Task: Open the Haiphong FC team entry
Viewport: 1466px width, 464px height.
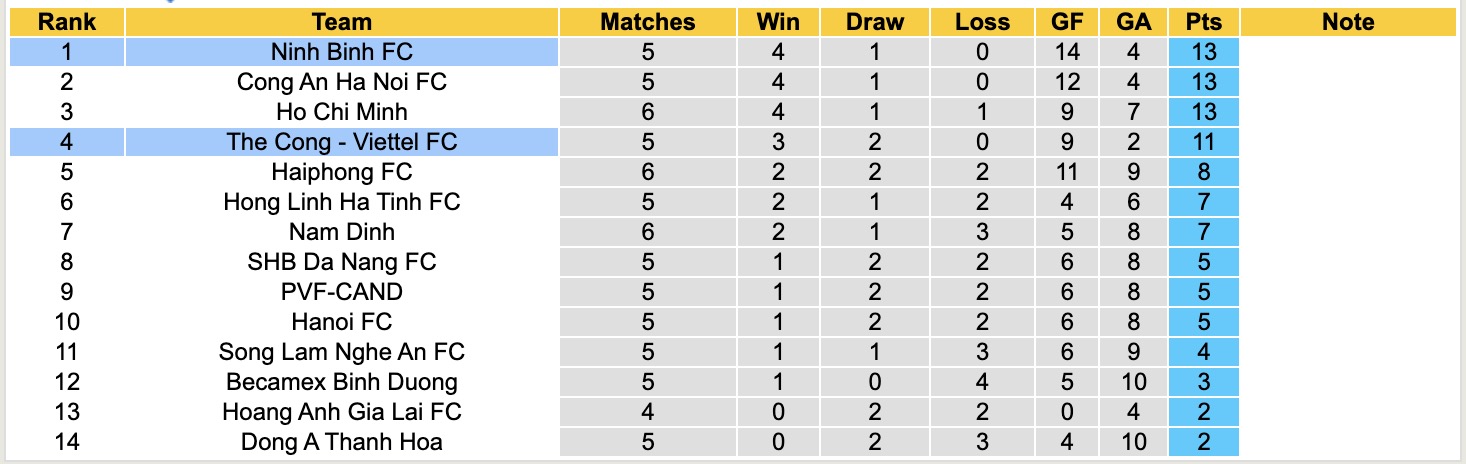Action: 342,172
